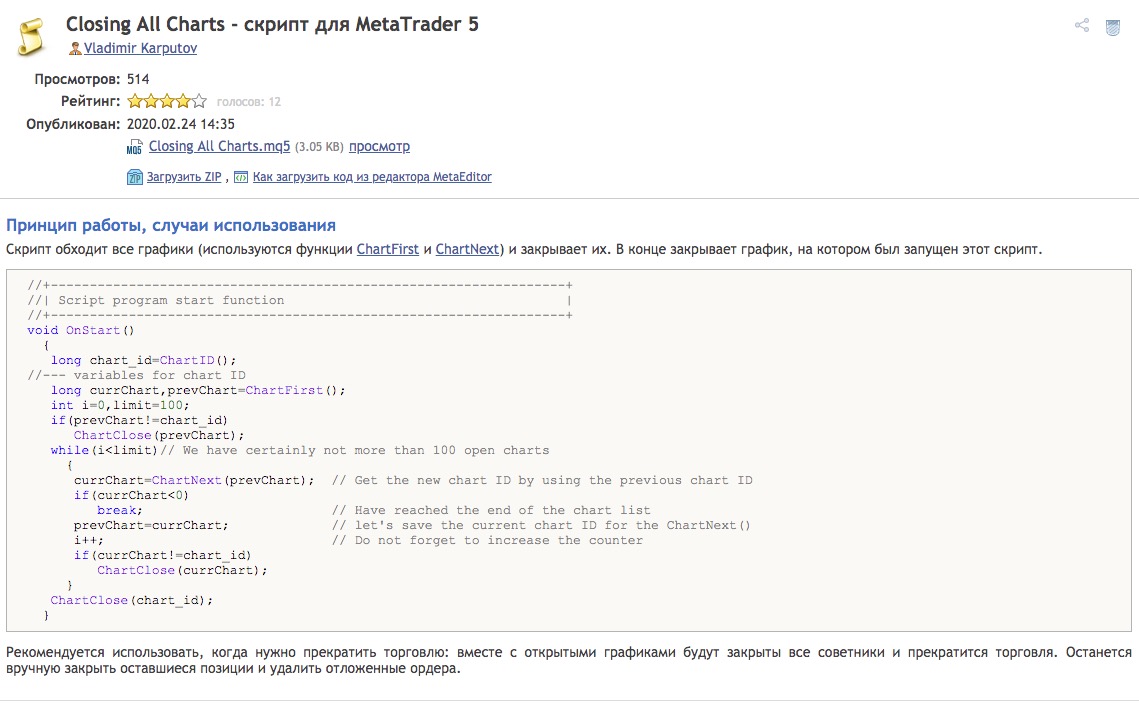Download Closing All Charts.mq5 file

coord(219,146)
